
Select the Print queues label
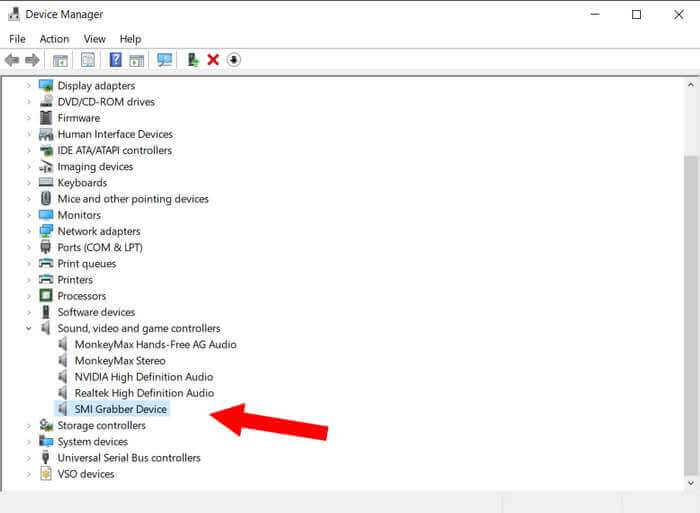pyautogui.click(x=87, y=263)
